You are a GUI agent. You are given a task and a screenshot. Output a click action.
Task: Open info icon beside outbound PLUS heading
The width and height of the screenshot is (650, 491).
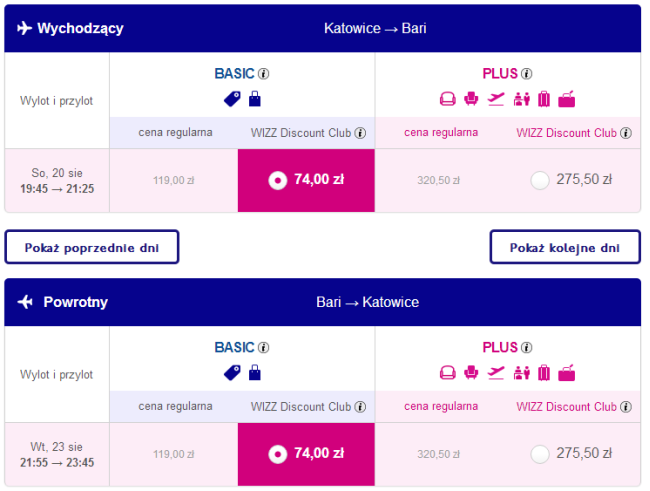pyautogui.click(x=527, y=74)
